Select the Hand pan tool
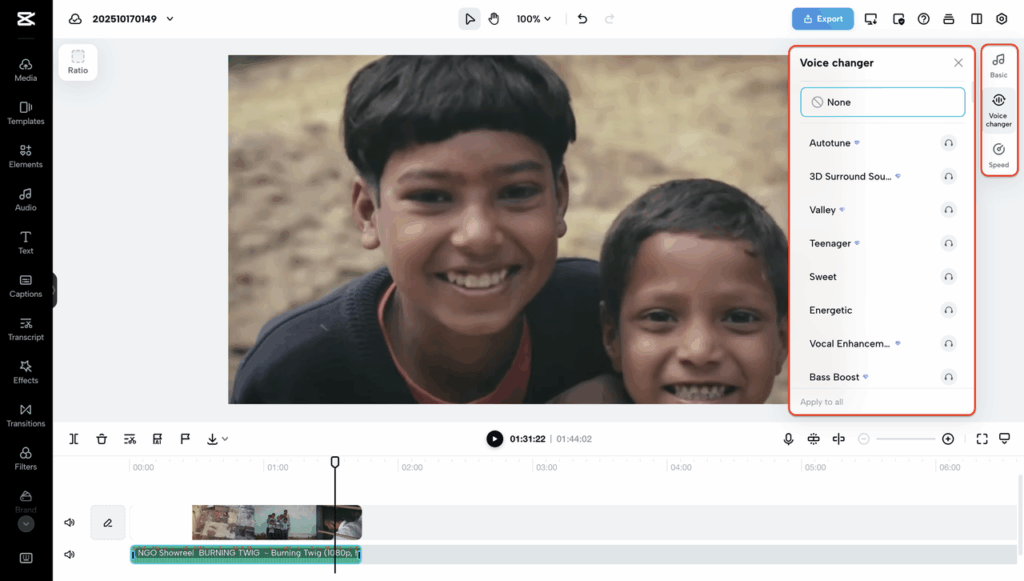 coord(494,19)
